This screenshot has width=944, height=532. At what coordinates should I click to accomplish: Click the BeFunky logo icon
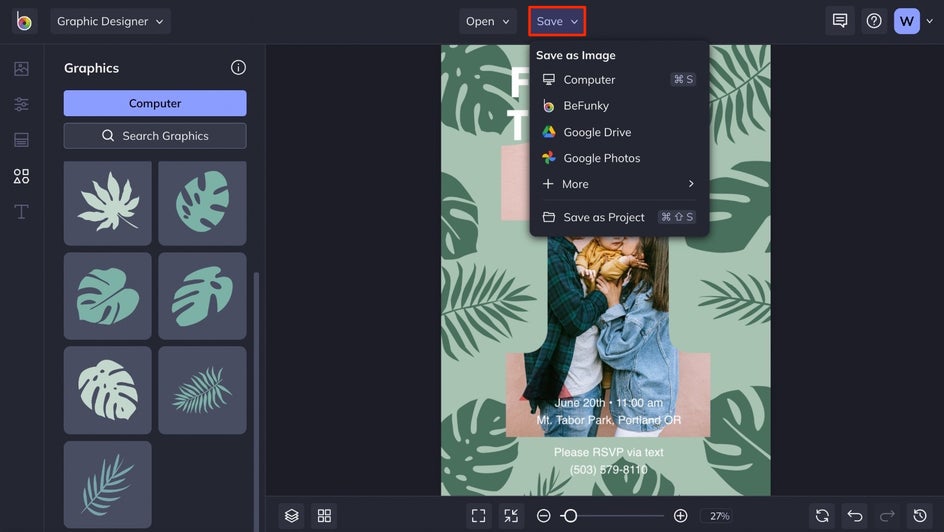tap(24, 22)
